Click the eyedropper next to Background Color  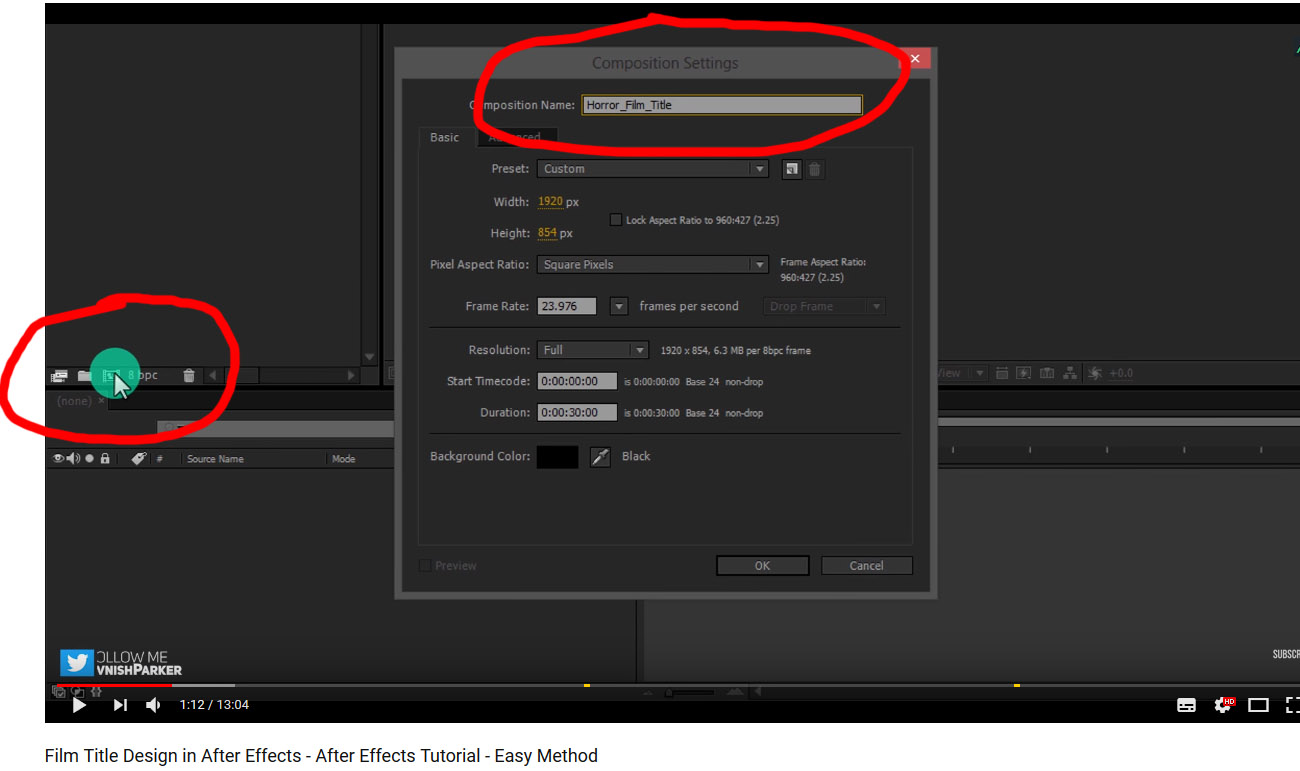point(600,457)
